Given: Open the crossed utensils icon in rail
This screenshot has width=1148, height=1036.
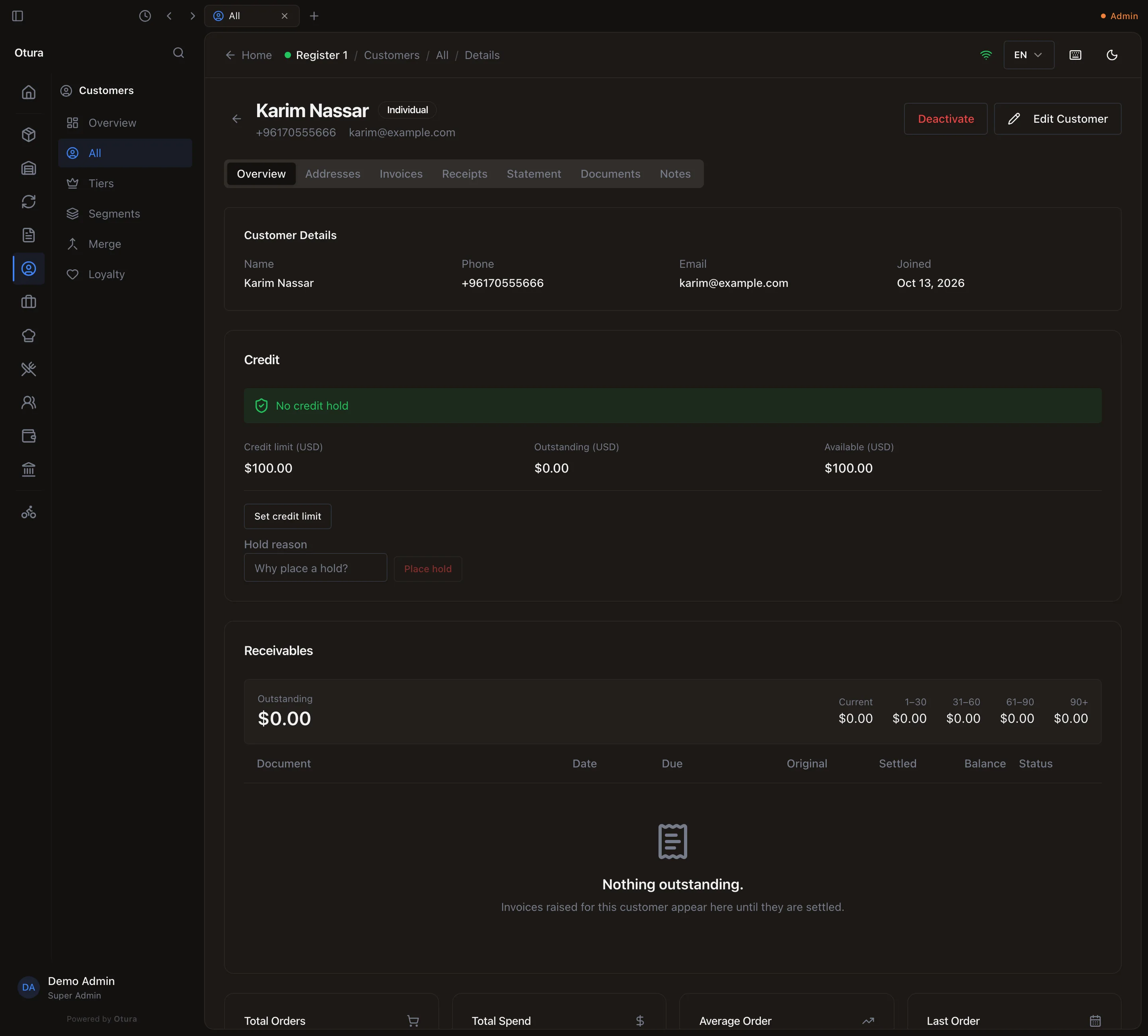Looking at the screenshot, I should coord(28,369).
